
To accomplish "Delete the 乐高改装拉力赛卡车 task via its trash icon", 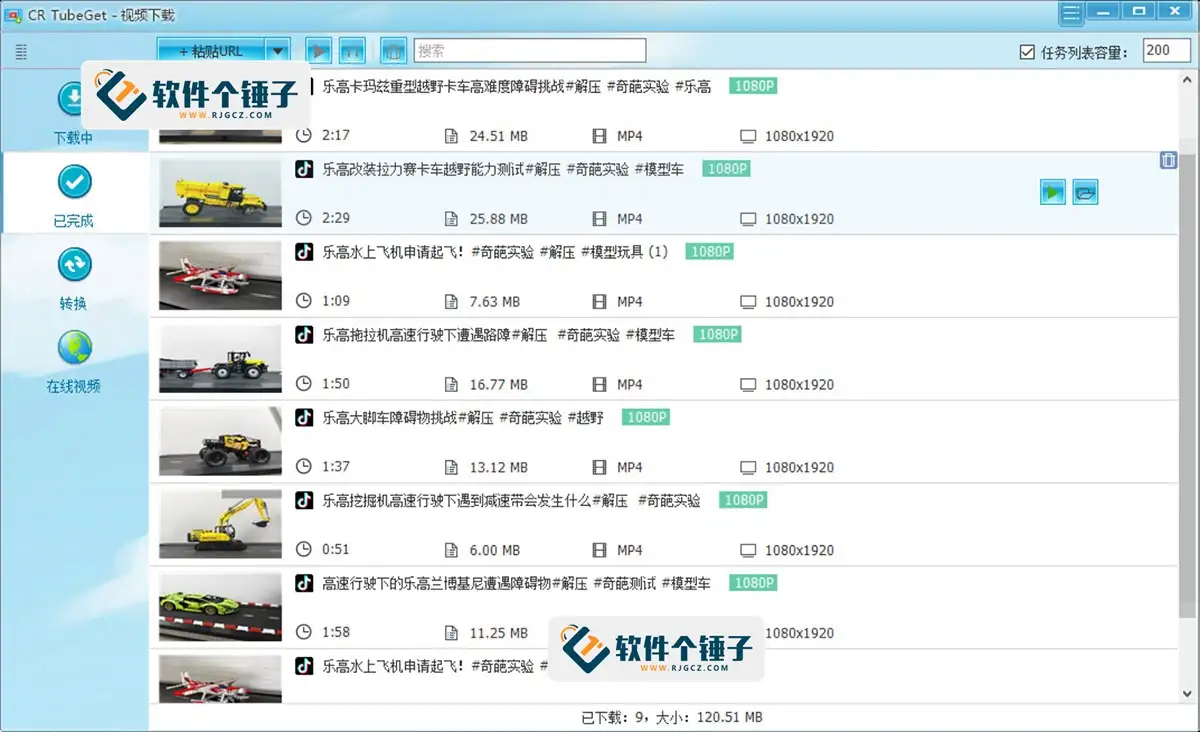I will click(x=1168, y=160).
